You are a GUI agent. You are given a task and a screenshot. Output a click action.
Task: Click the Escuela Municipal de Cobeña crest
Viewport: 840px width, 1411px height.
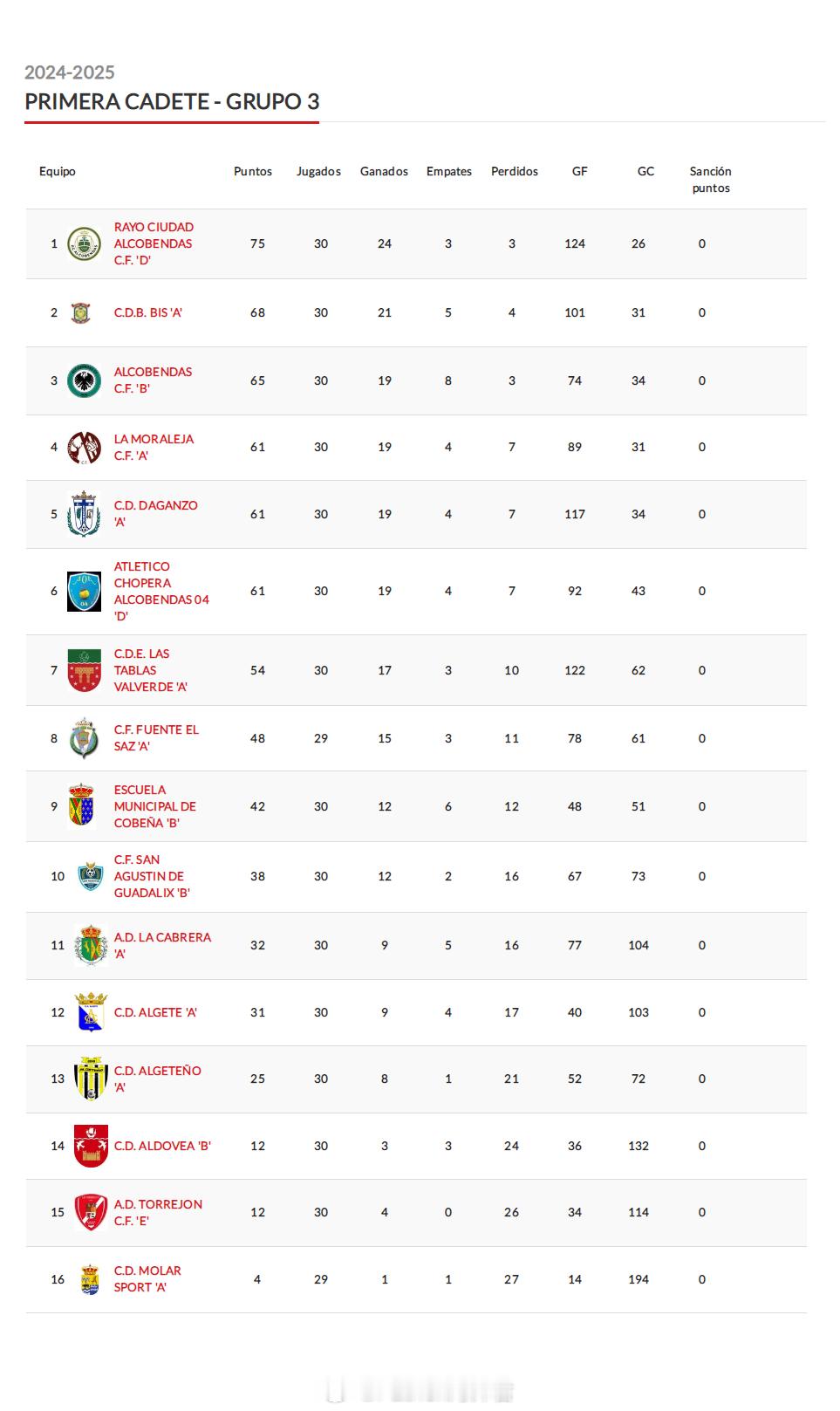coord(81,806)
